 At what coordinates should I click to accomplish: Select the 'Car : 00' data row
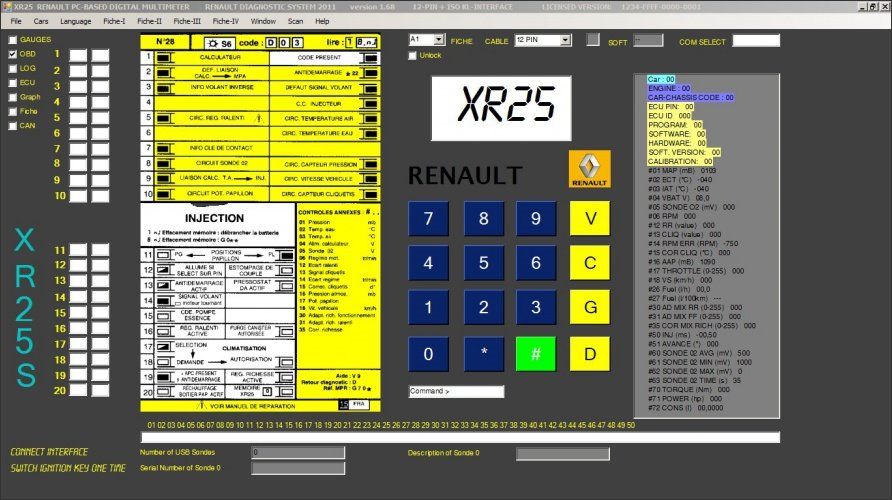pos(662,80)
